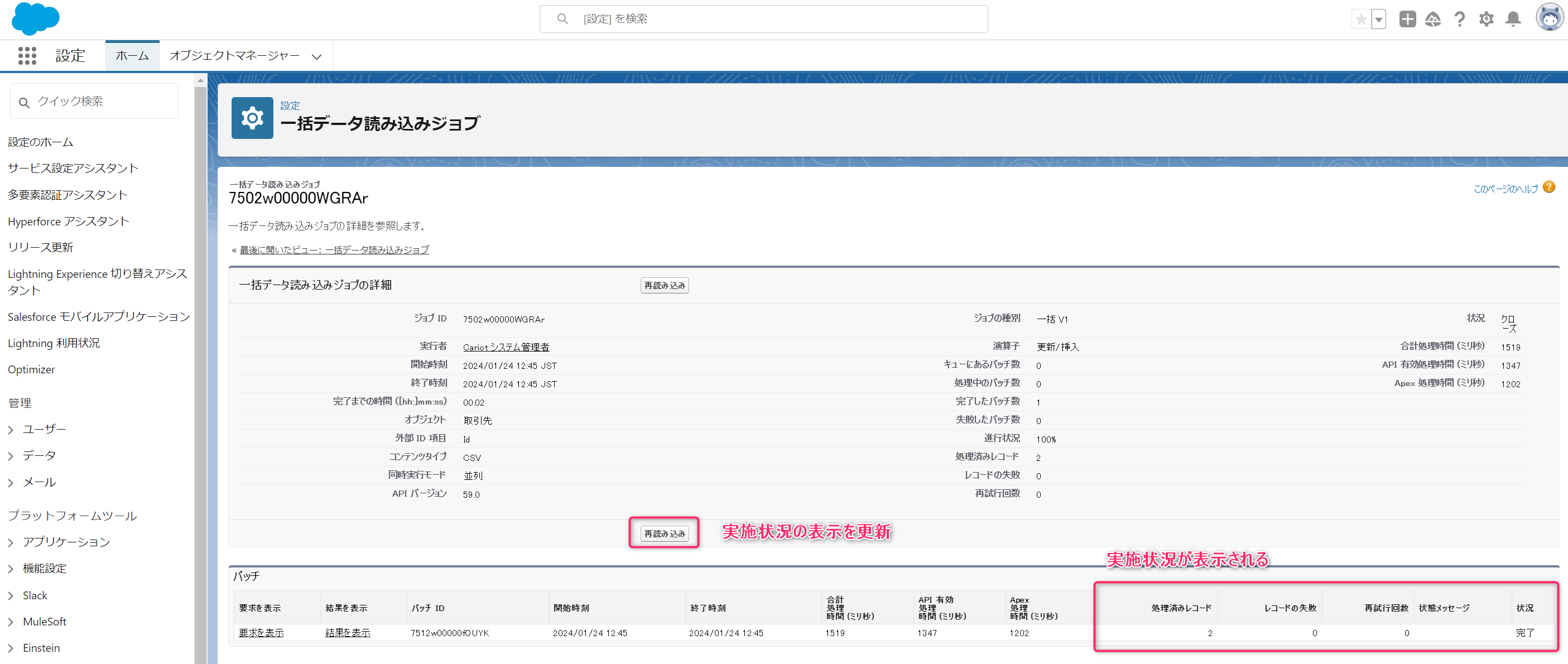Open 多要素認証アシスタント in the sidebar

(x=68, y=195)
